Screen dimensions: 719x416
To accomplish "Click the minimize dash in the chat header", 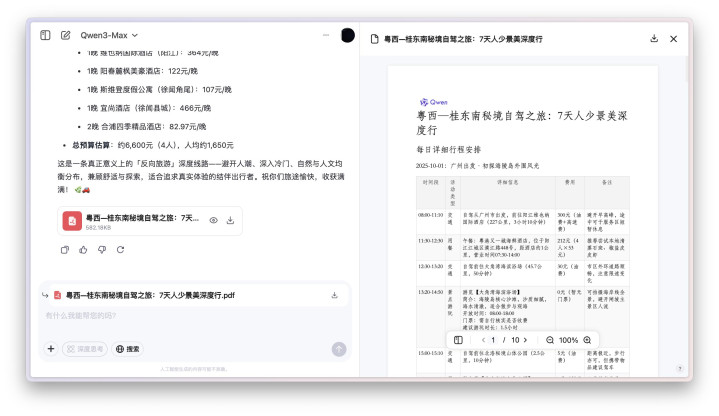I will point(326,35).
